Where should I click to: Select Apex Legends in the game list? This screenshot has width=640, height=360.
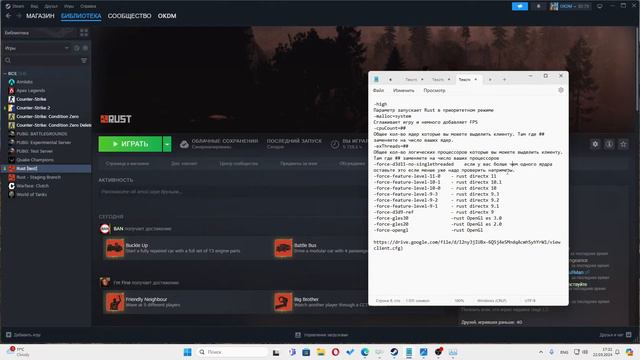click(31, 91)
